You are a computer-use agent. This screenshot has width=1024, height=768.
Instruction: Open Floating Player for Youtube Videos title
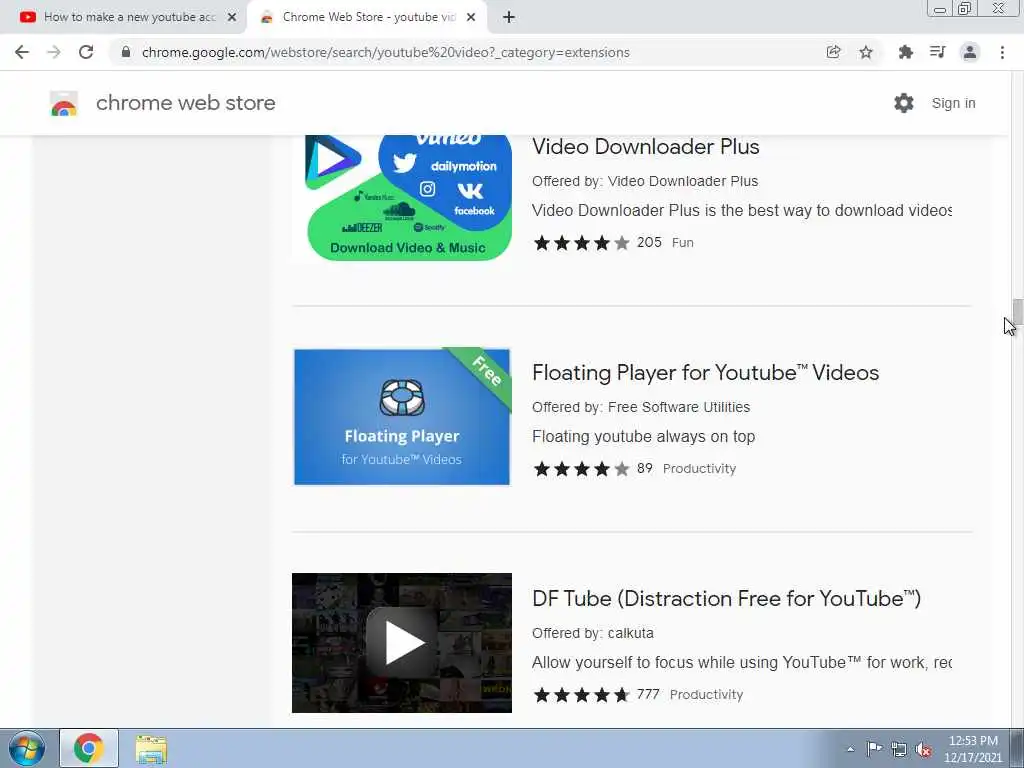pos(705,373)
